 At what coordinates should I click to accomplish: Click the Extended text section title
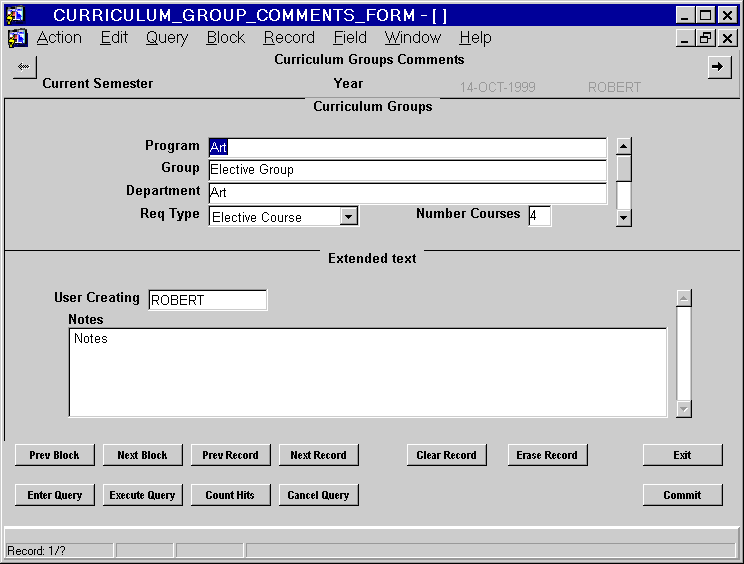(x=372, y=259)
